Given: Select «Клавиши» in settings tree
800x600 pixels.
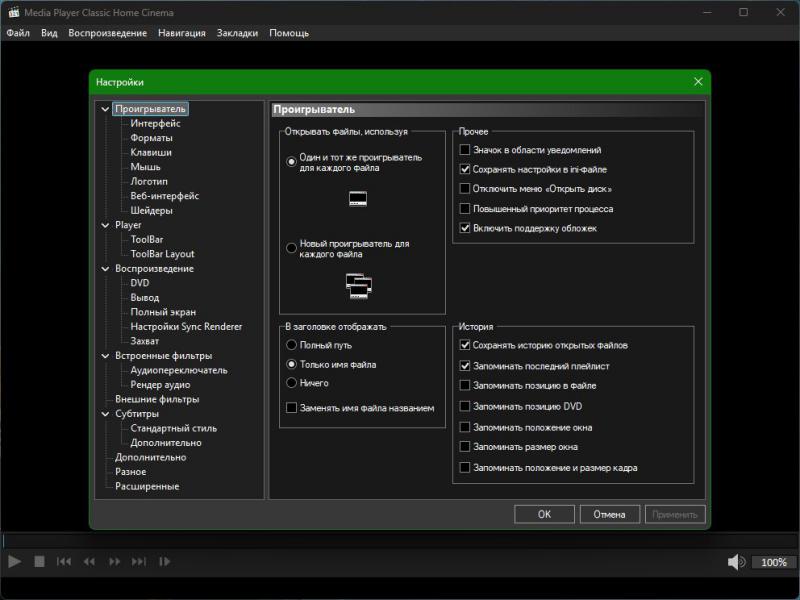Looking at the screenshot, I should coord(151,152).
